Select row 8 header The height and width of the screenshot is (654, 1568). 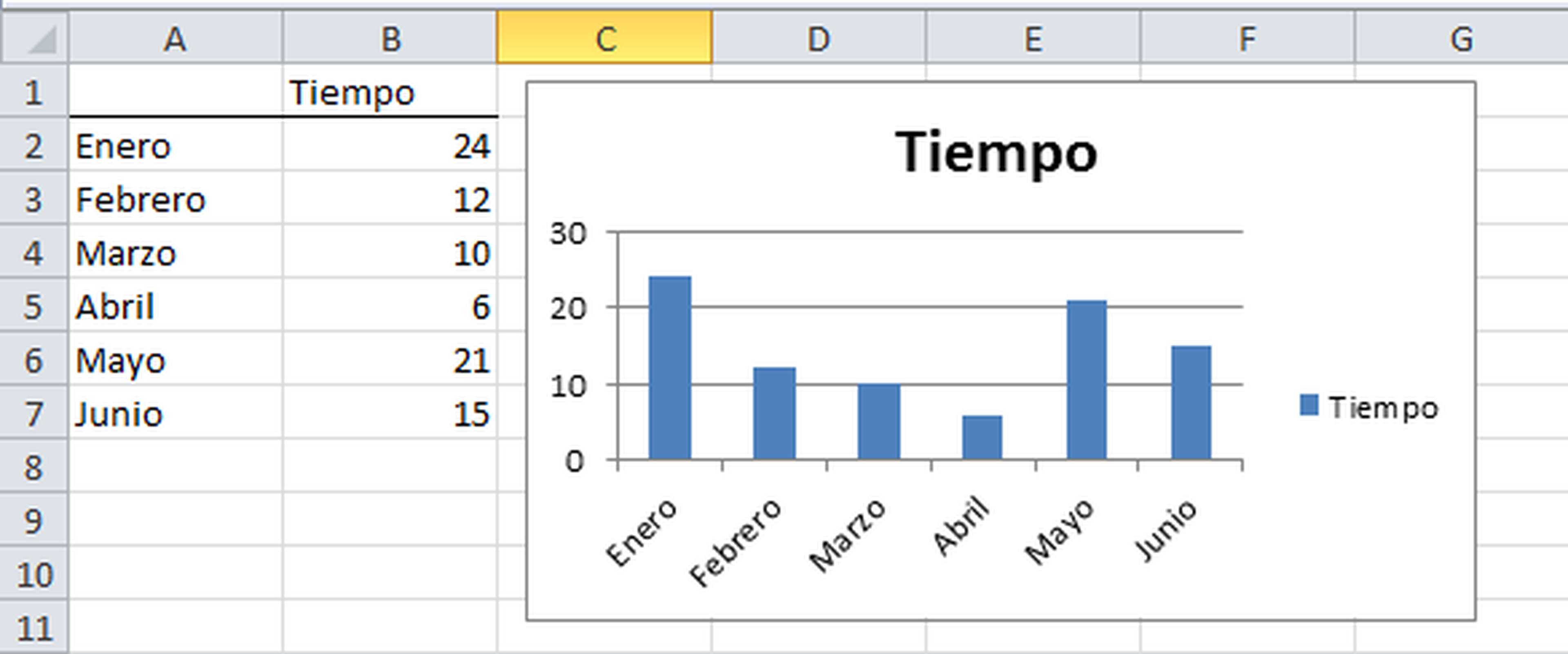tap(33, 468)
